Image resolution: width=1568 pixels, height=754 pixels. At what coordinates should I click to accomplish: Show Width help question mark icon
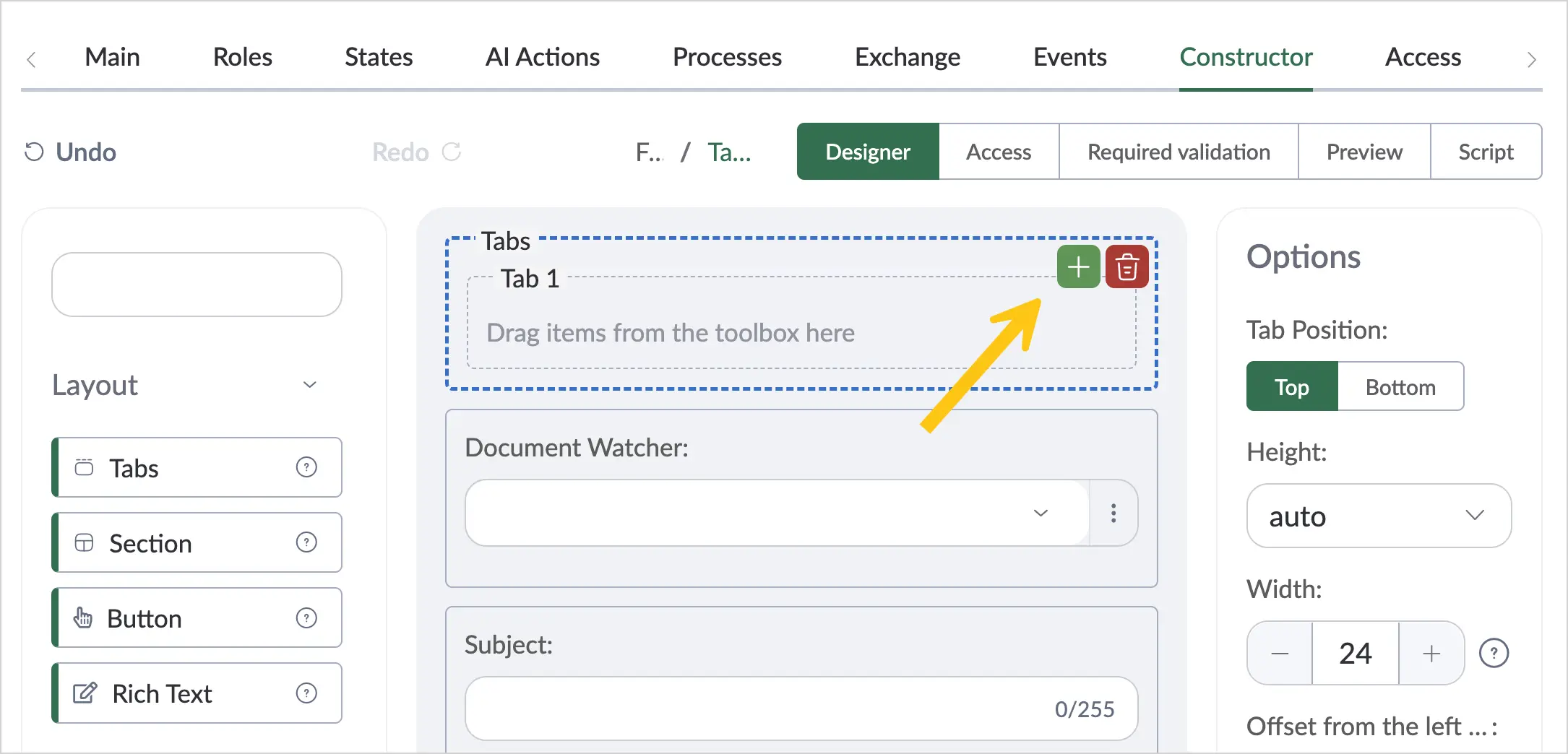pos(1494,654)
